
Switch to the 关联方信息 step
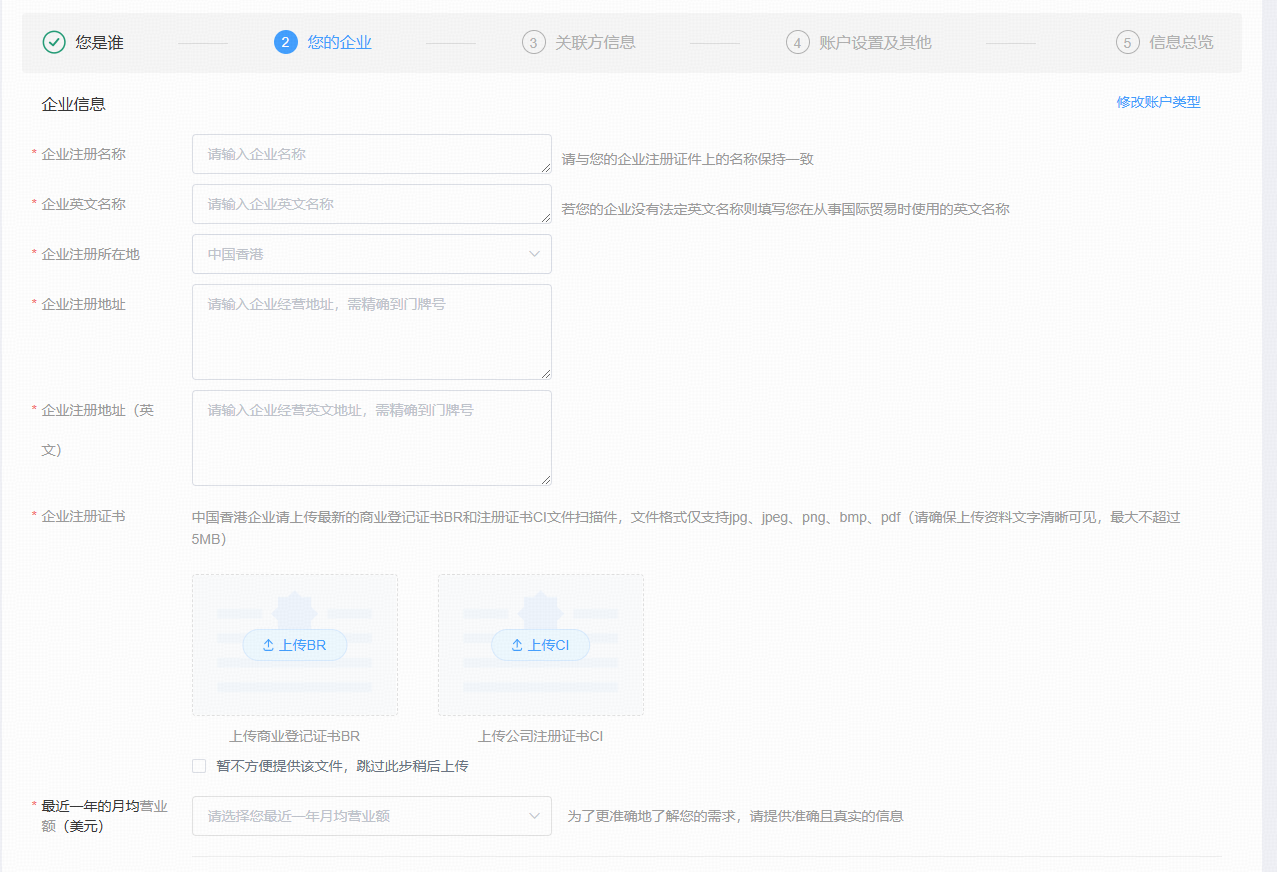(595, 42)
